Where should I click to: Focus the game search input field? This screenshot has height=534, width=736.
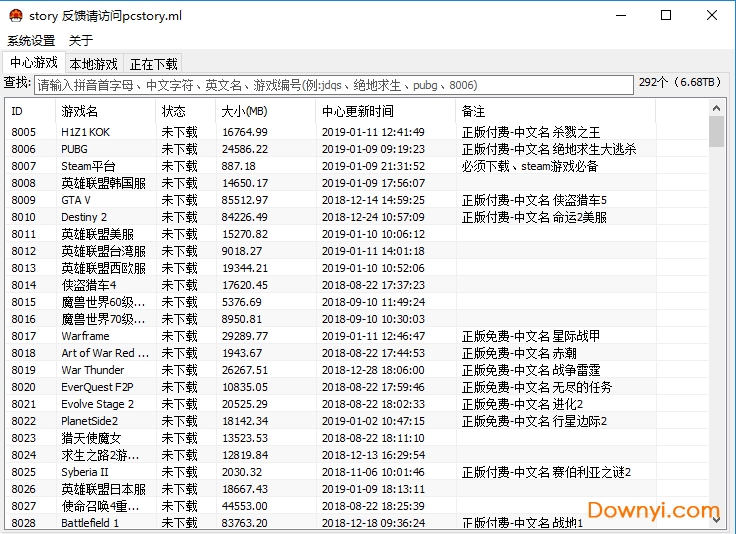point(334,85)
